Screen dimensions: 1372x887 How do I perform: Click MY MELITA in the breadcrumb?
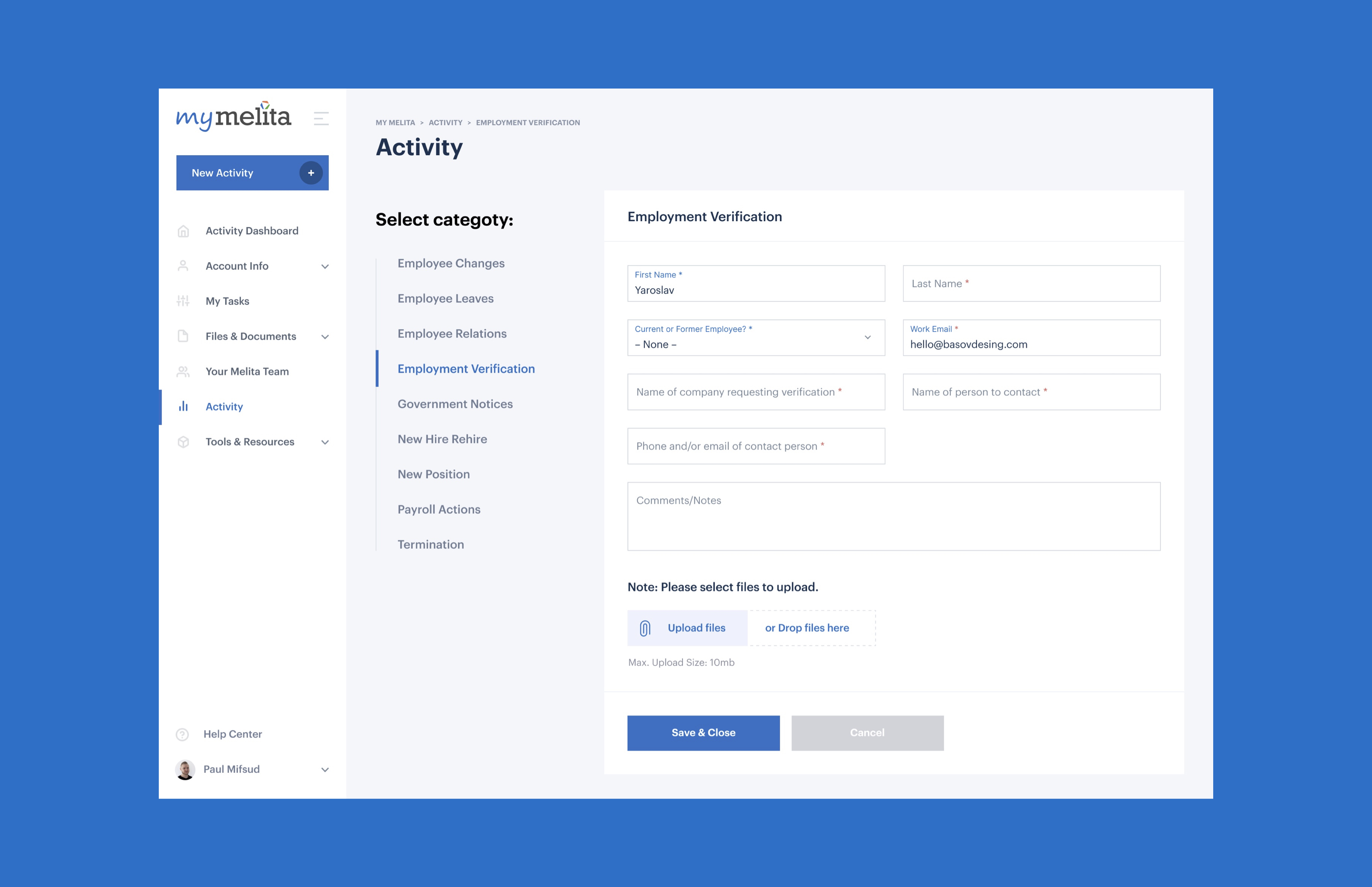(395, 123)
